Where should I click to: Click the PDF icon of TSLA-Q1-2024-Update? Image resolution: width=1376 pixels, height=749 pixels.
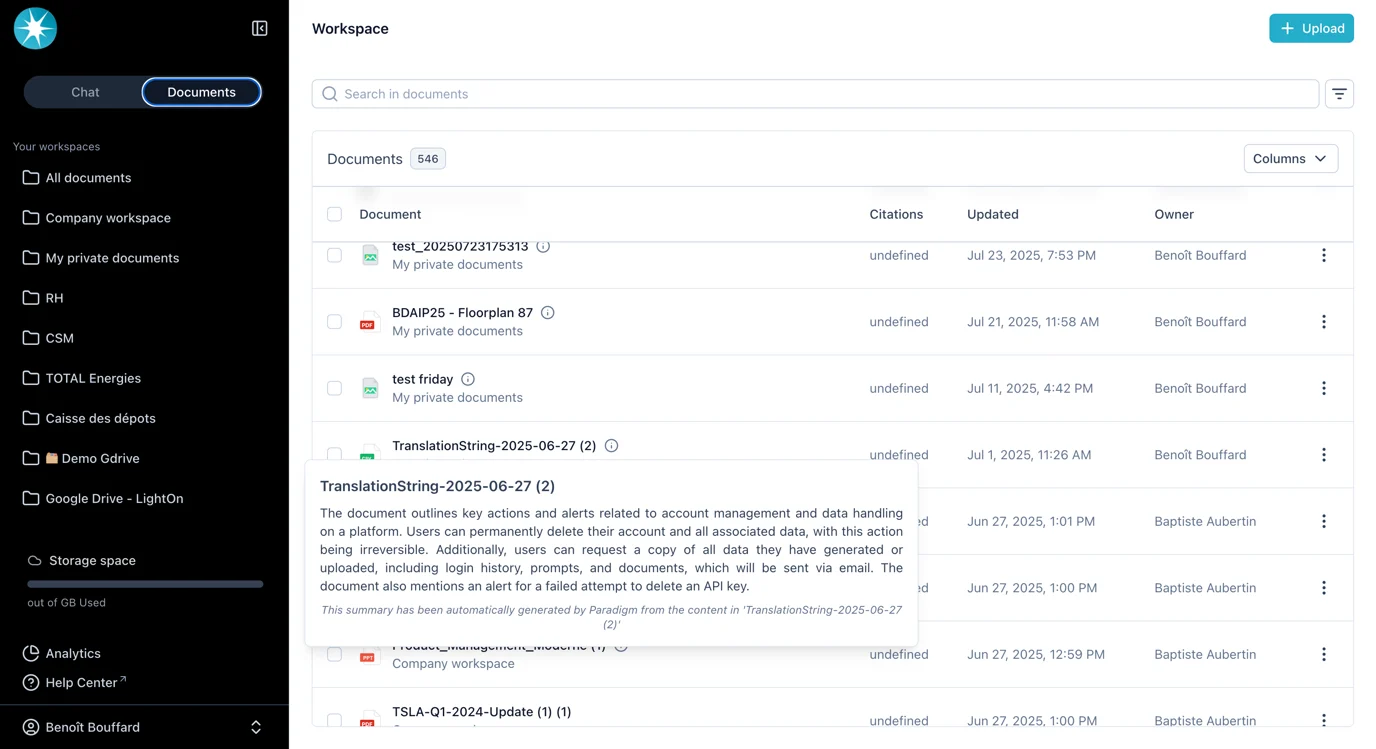point(368,721)
